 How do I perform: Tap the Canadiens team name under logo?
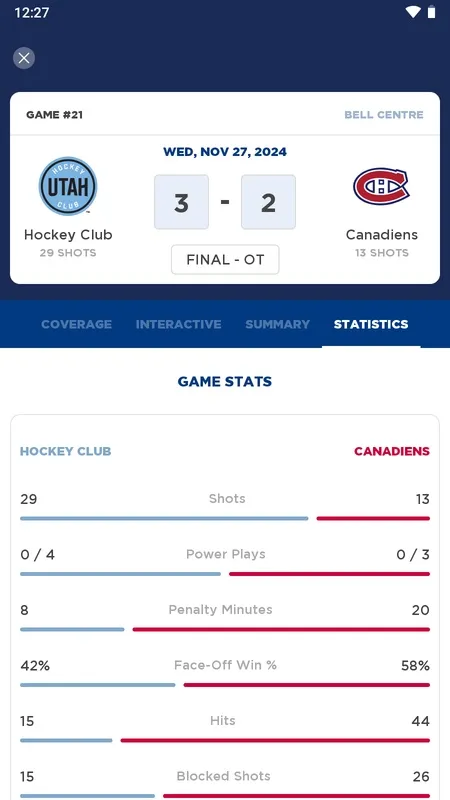point(382,235)
